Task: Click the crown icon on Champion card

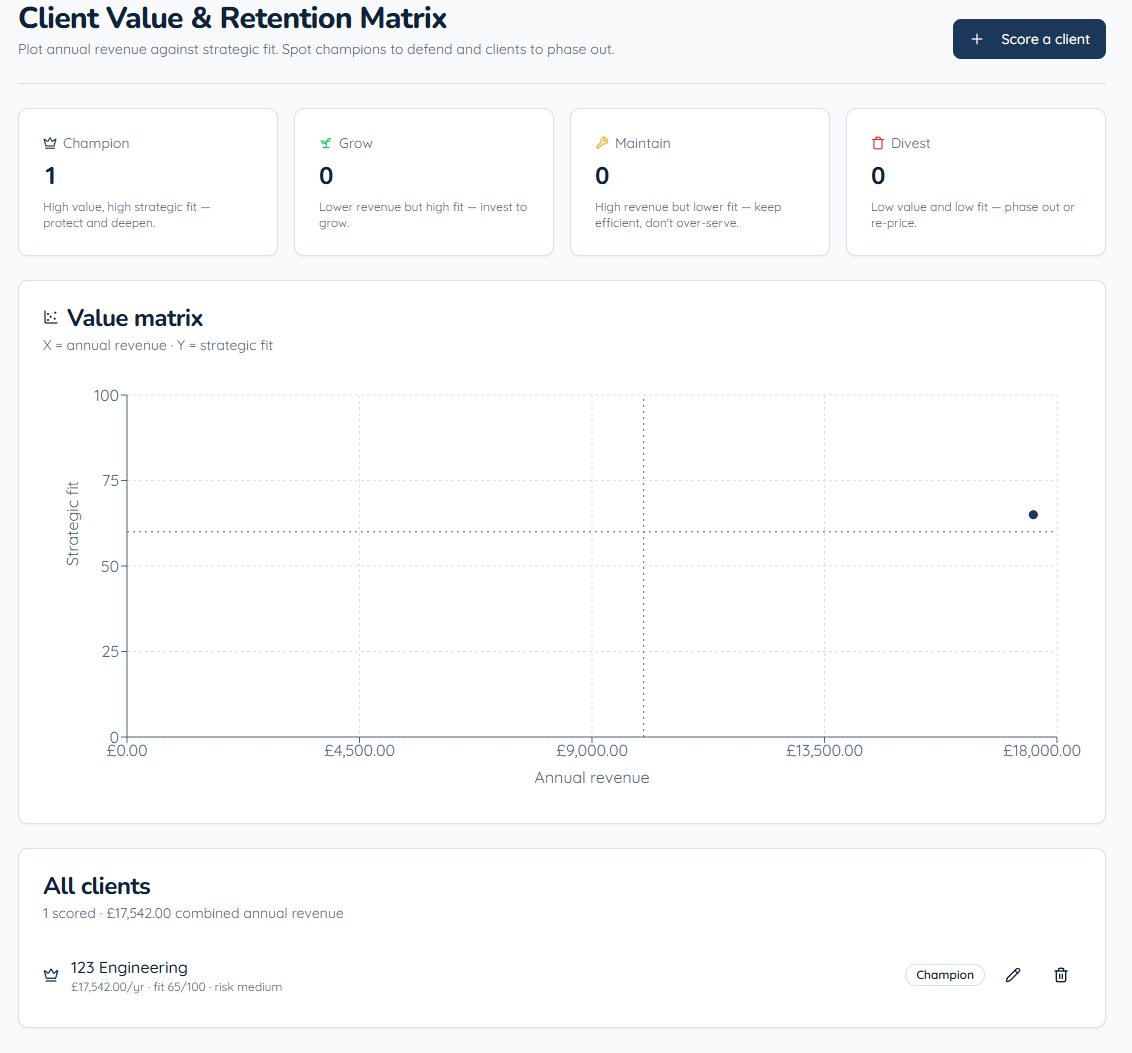Action: [x=50, y=143]
